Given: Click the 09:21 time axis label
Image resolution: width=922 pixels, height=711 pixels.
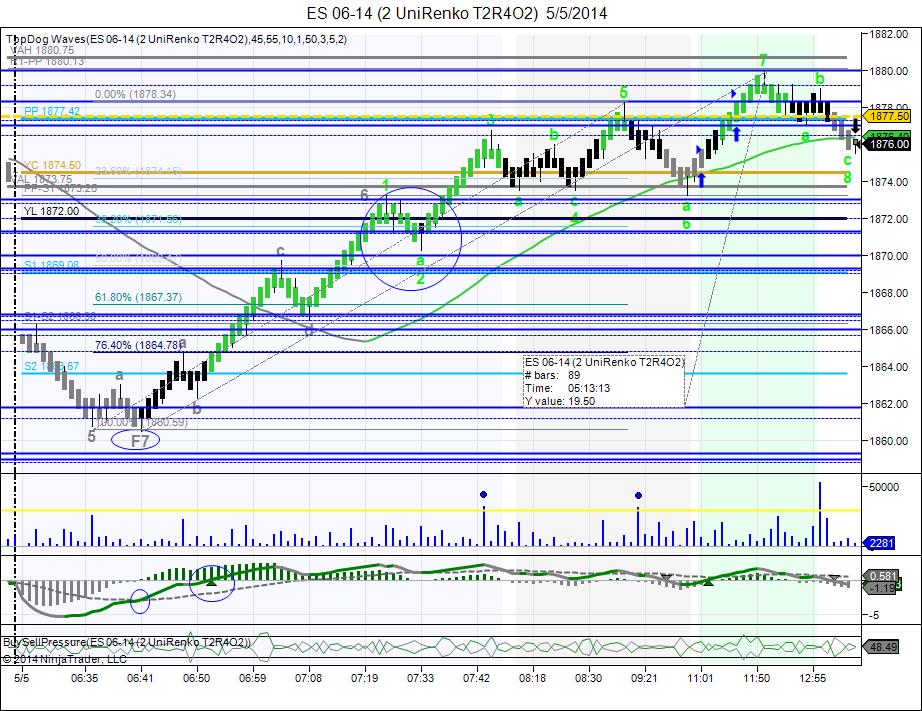Looking at the screenshot, I should click(644, 678).
